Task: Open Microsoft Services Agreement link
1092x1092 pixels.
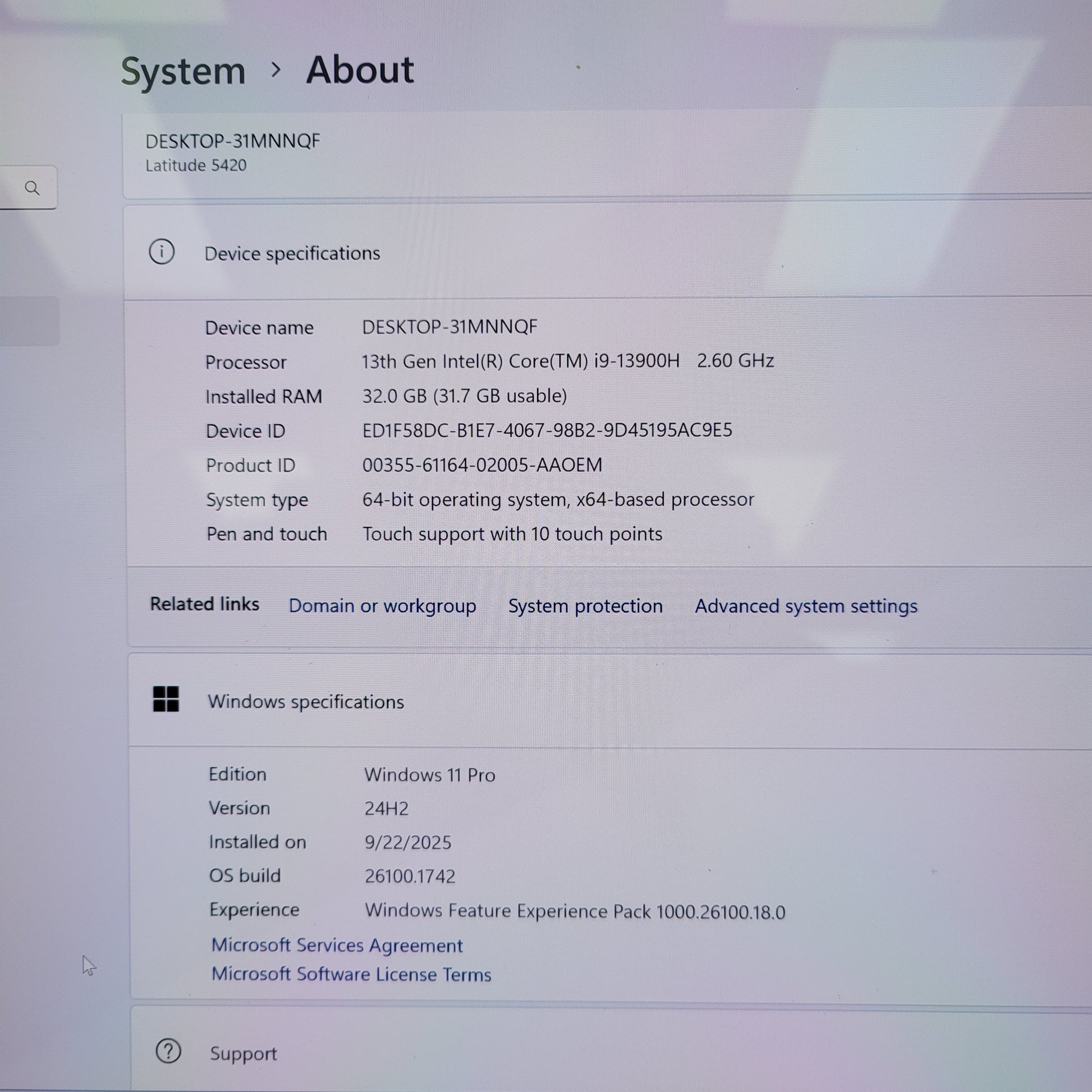Action: 337,945
